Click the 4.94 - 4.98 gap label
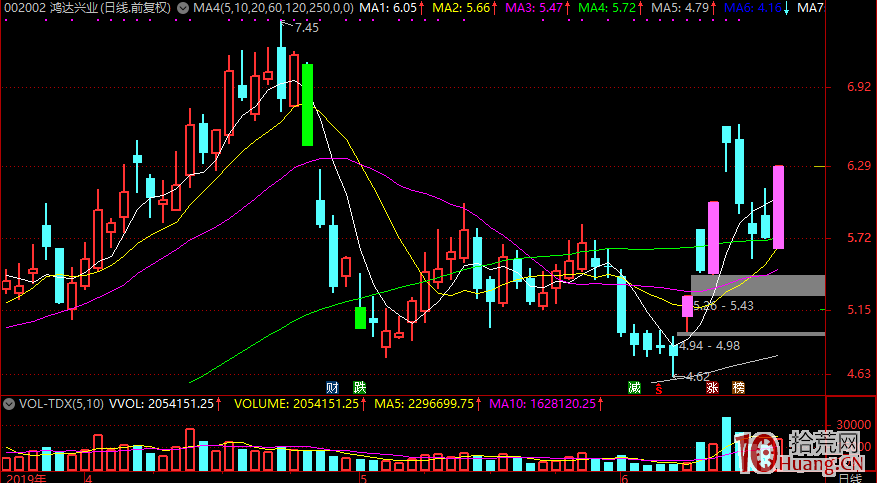The height and width of the screenshot is (483, 877). click(709, 346)
